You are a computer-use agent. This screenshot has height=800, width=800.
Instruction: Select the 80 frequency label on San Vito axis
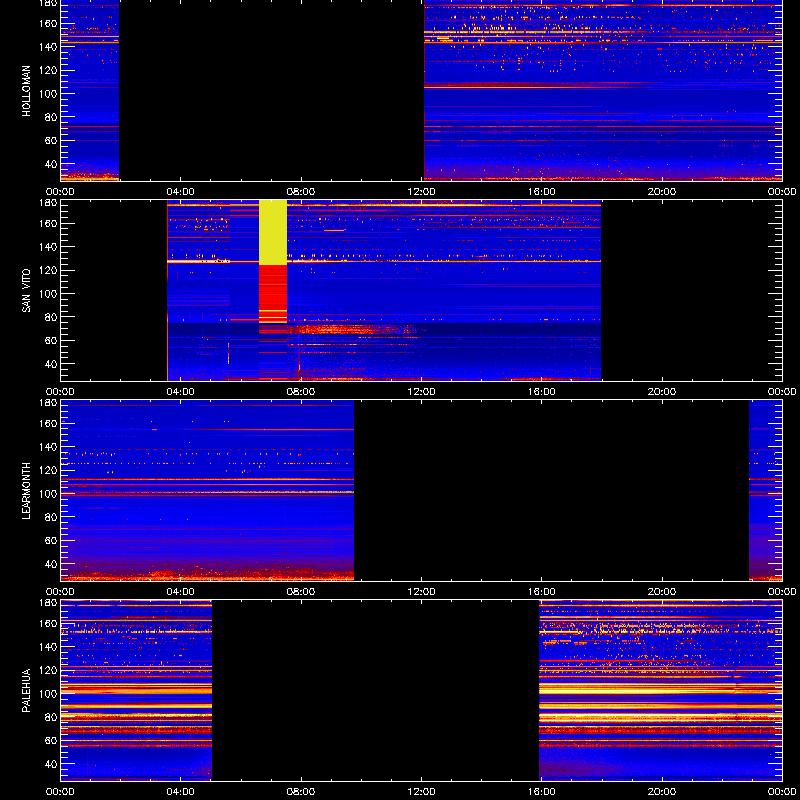[x=51, y=317]
